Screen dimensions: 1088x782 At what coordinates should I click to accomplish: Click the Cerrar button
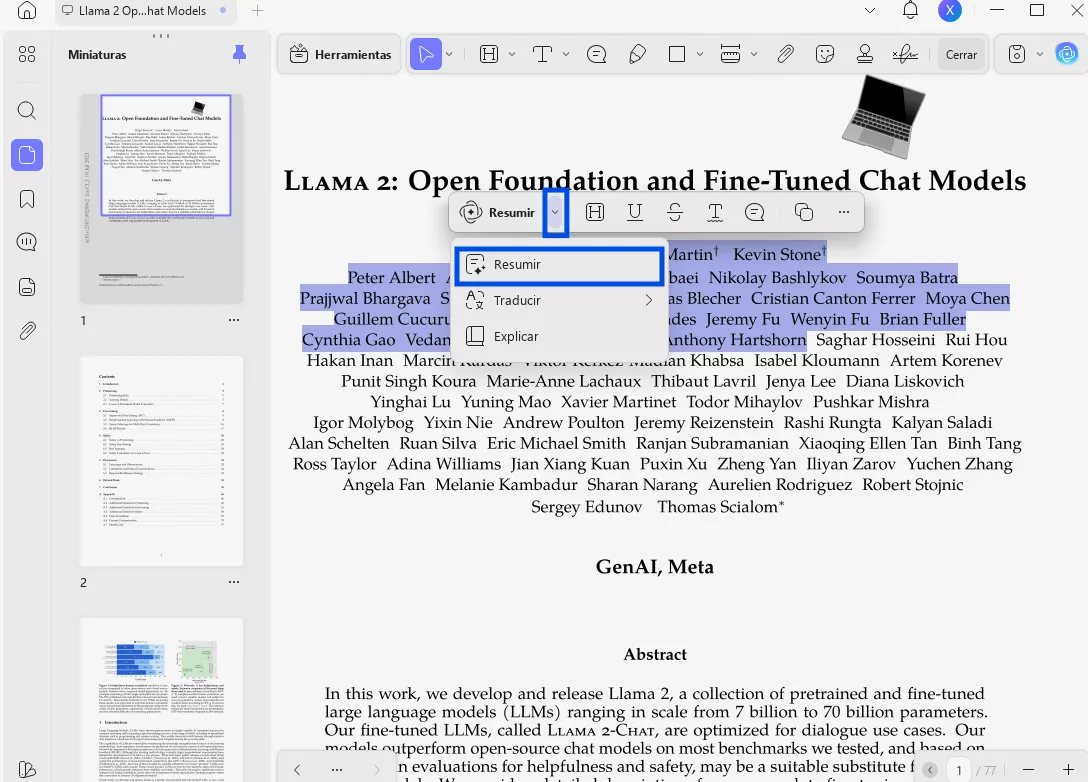pyautogui.click(x=961, y=54)
